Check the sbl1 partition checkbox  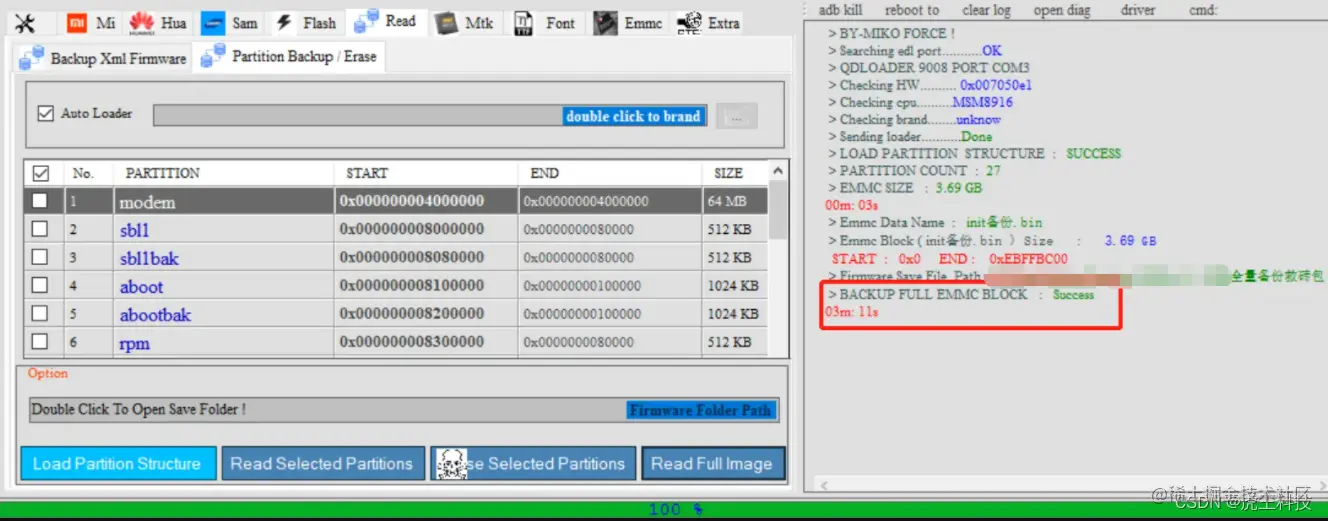pos(40,229)
